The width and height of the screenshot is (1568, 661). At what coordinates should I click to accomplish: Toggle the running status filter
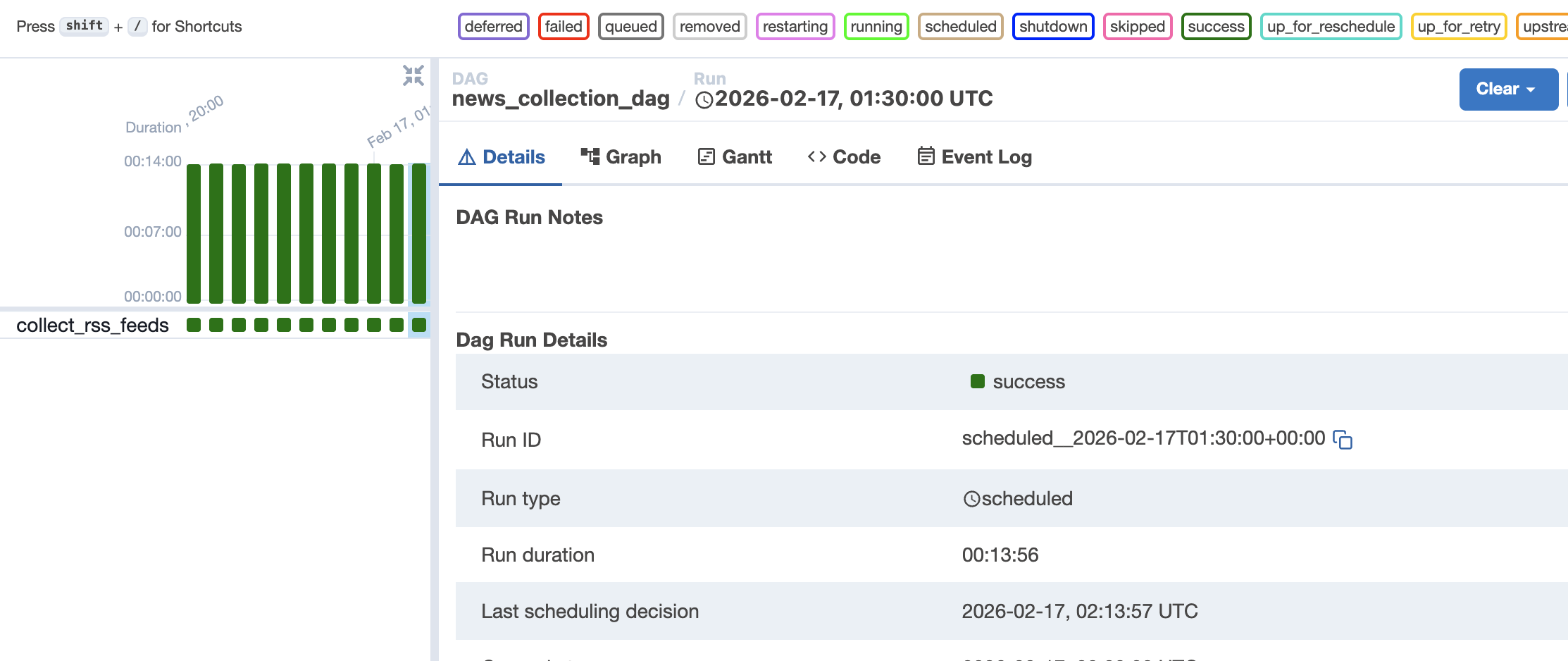click(876, 27)
